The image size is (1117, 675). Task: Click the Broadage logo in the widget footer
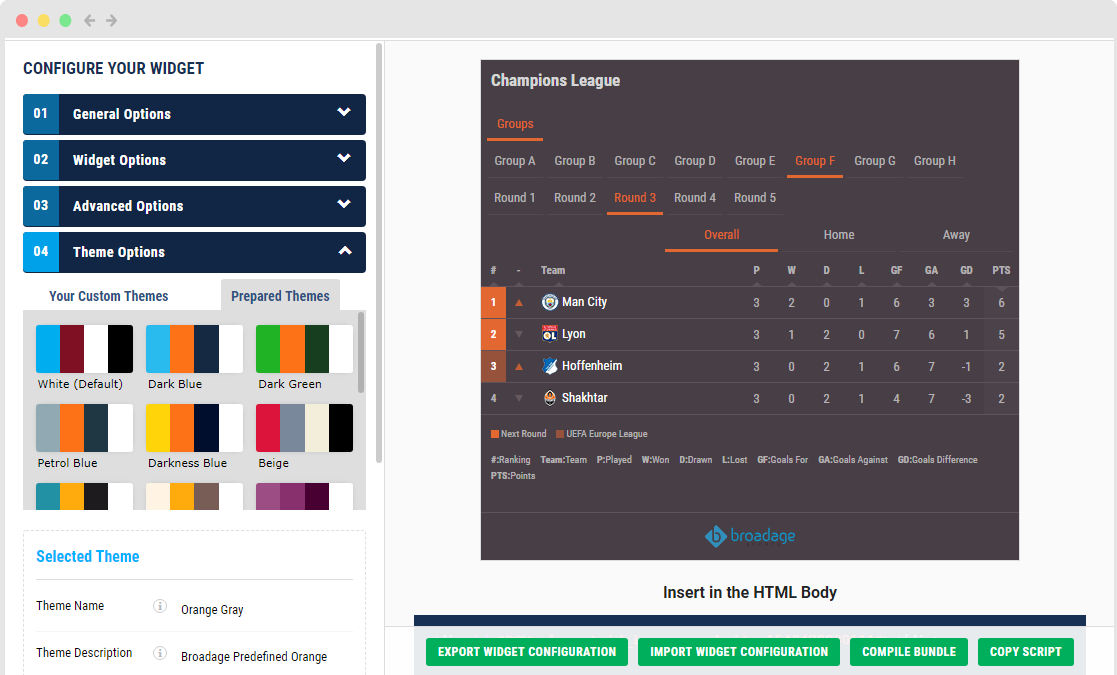pos(750,536)
